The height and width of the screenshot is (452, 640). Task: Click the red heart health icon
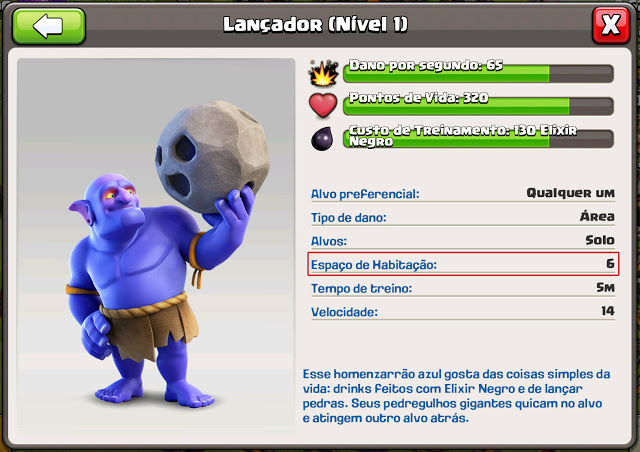point(323,105)
